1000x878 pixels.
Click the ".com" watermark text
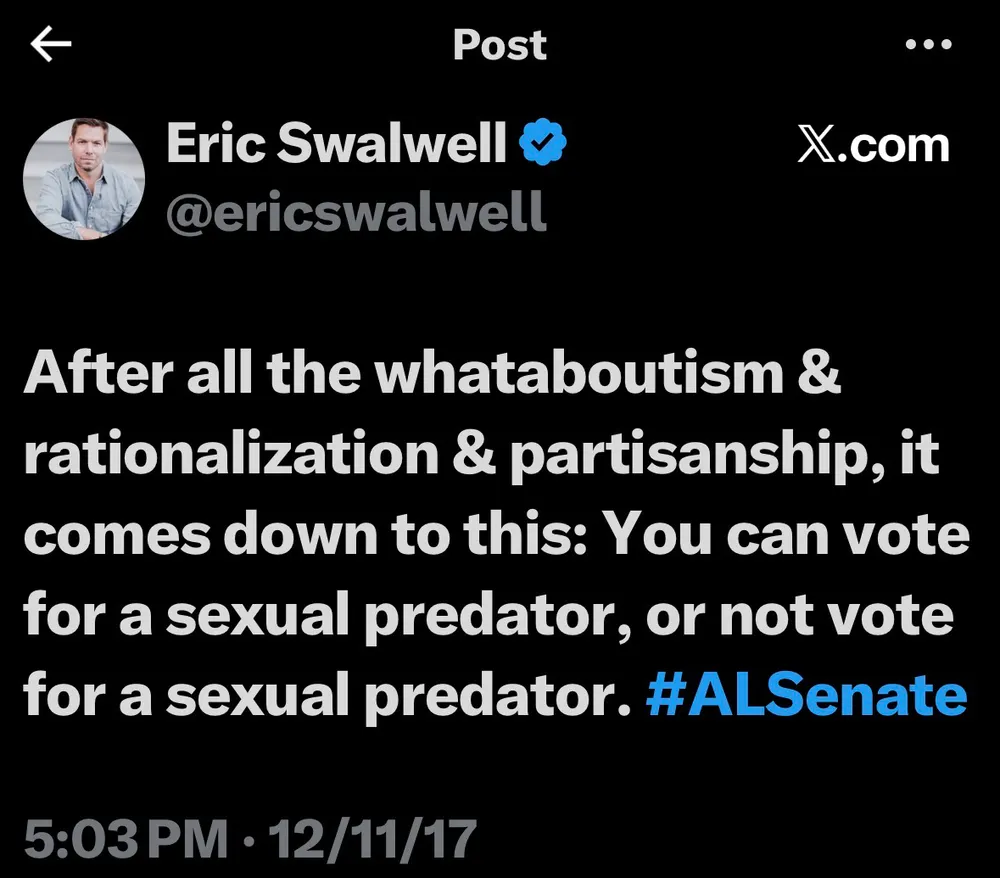(x=895, y=146)
